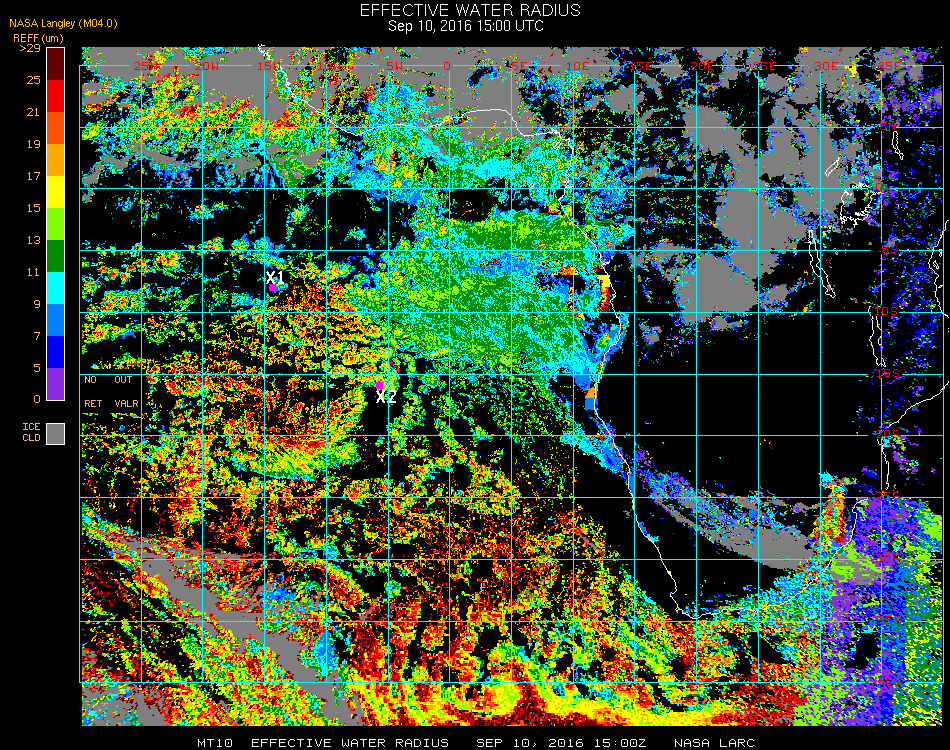
Task: Click the bright red 21-25 legend color
Action: pos(56,96)
